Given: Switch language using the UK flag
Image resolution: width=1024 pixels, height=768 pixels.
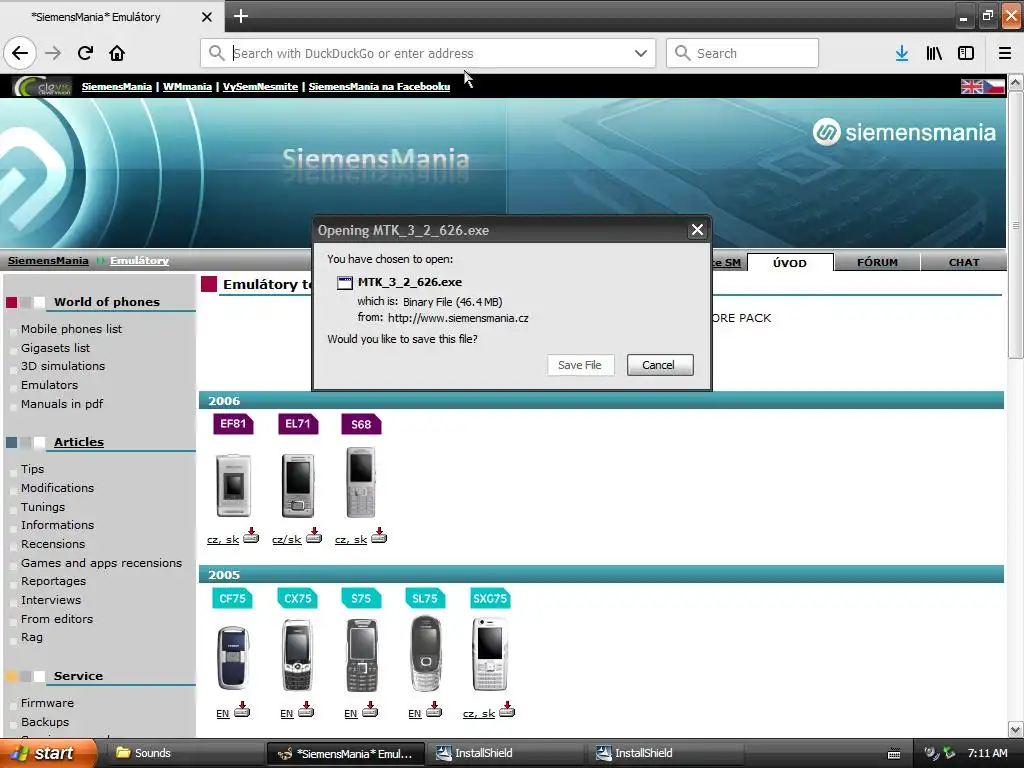Looking at the screenshot, I should click(971, 86).
